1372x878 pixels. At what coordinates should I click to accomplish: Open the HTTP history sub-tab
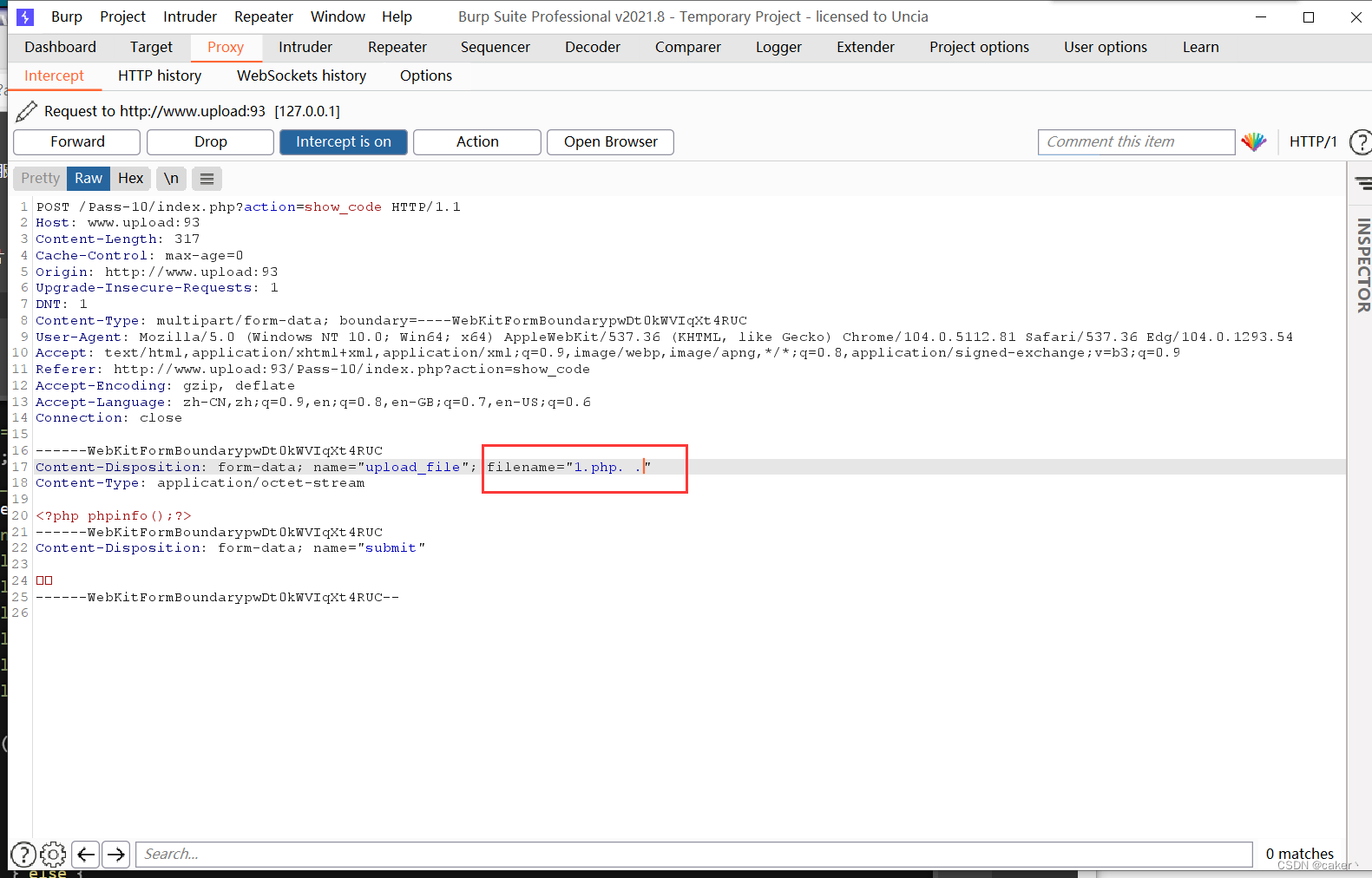click(160, 75)
